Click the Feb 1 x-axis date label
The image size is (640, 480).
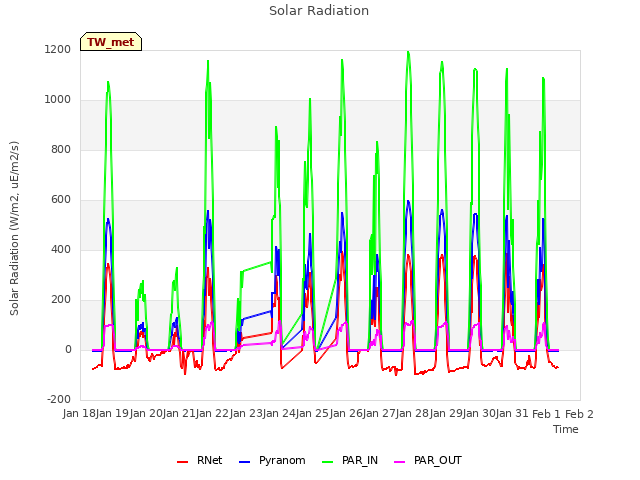546,414
